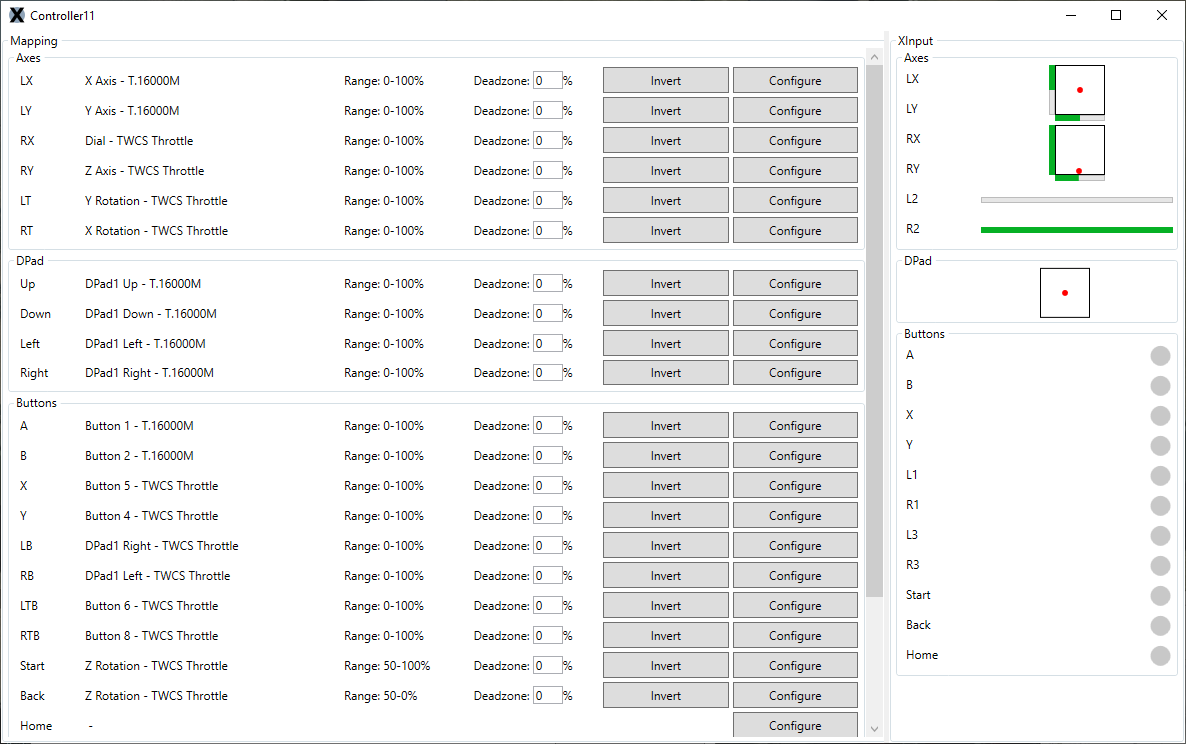Configure the A button mapping
1186x744 pixels.
pos(795,426)
